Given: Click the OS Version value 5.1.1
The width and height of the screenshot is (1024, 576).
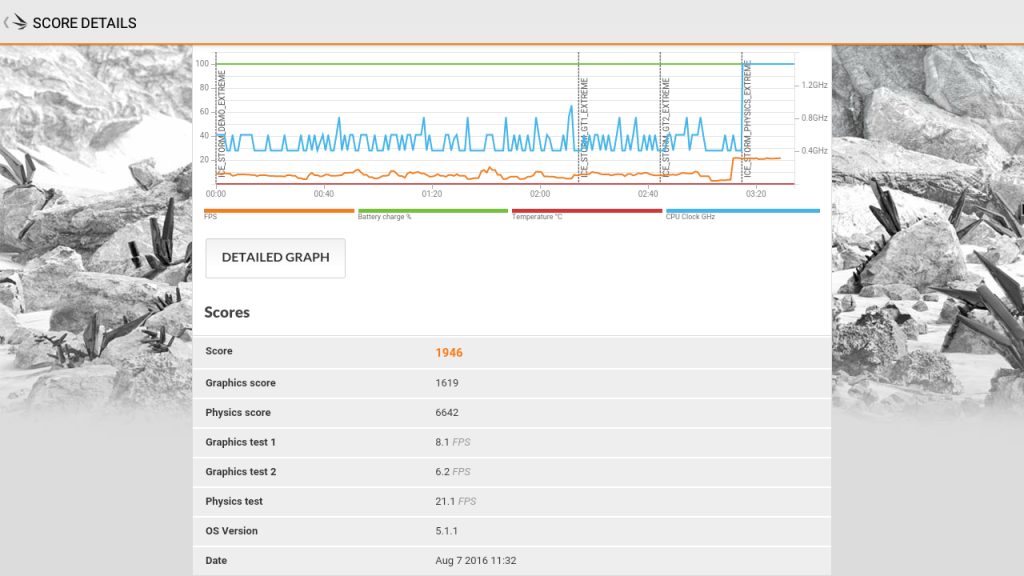Looking at the screenshot, I should (446, 531).
